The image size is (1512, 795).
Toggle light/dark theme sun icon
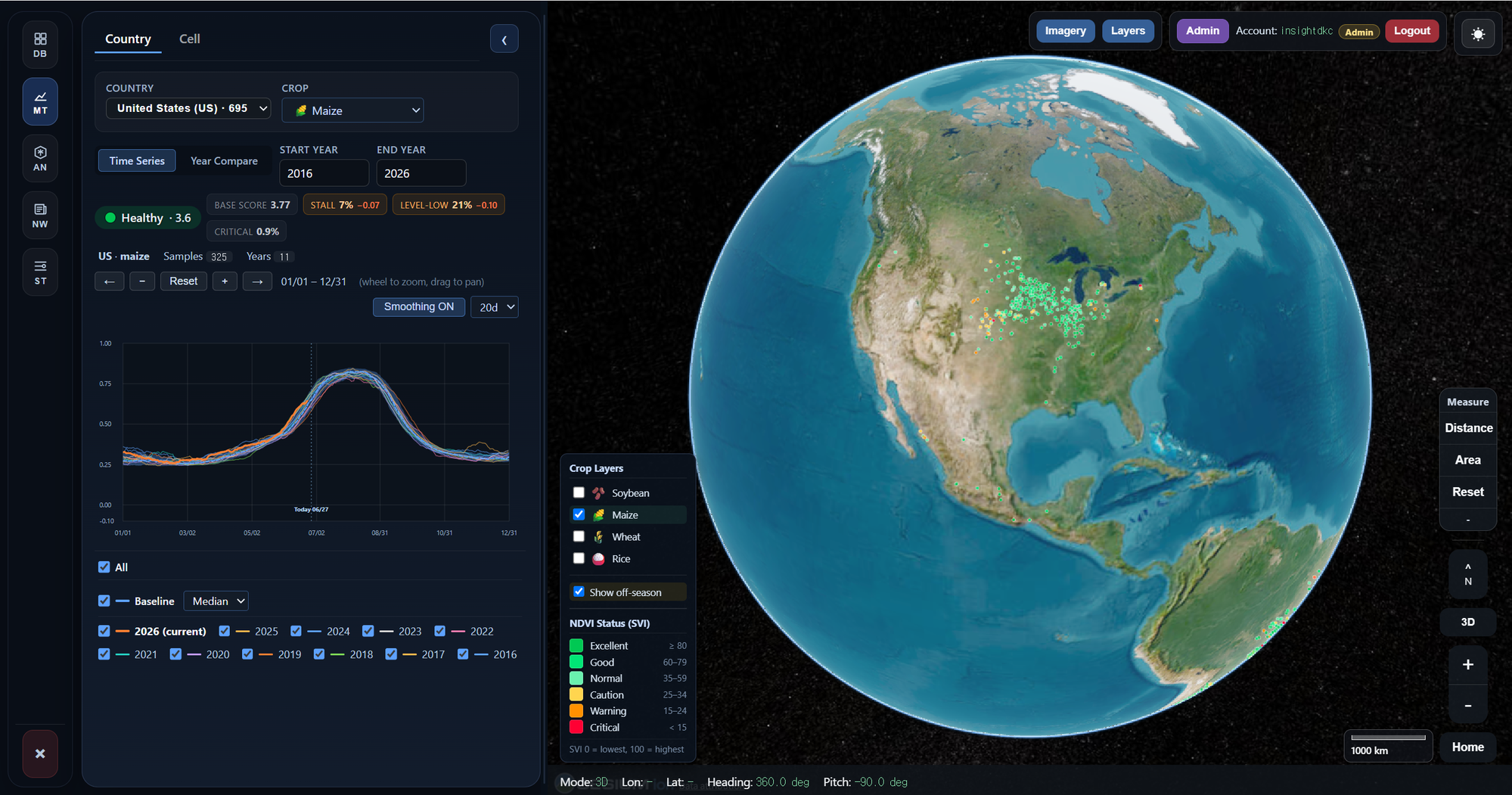pos(1478,34)
